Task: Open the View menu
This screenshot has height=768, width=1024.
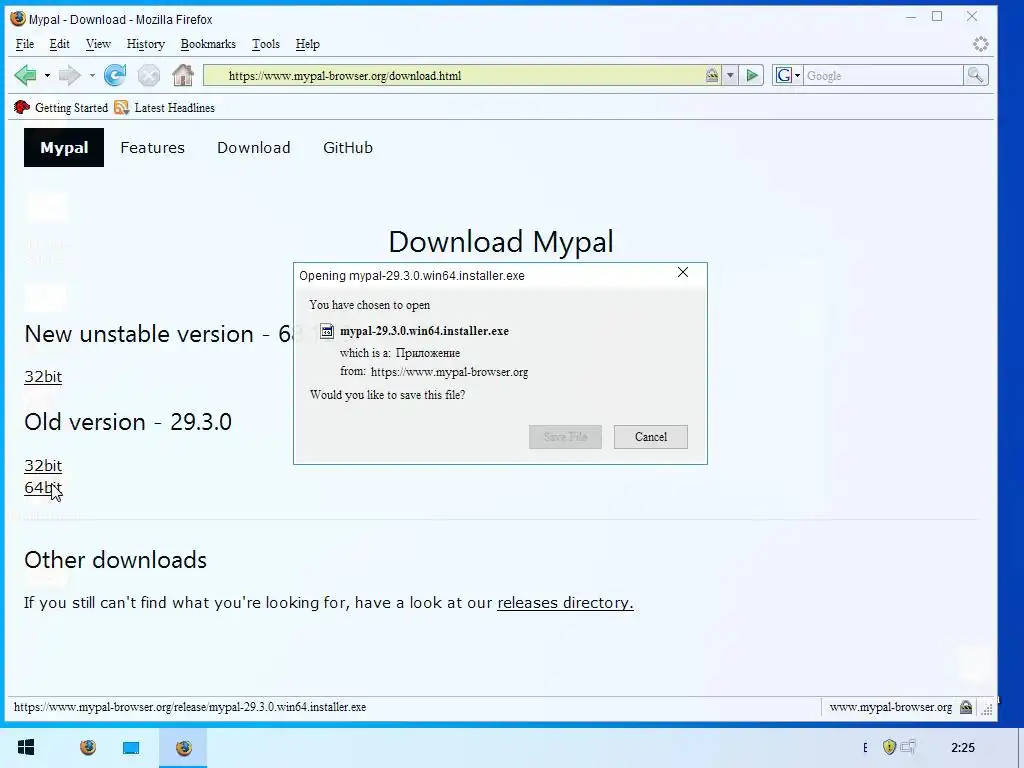Action: (x=98, y=44)
